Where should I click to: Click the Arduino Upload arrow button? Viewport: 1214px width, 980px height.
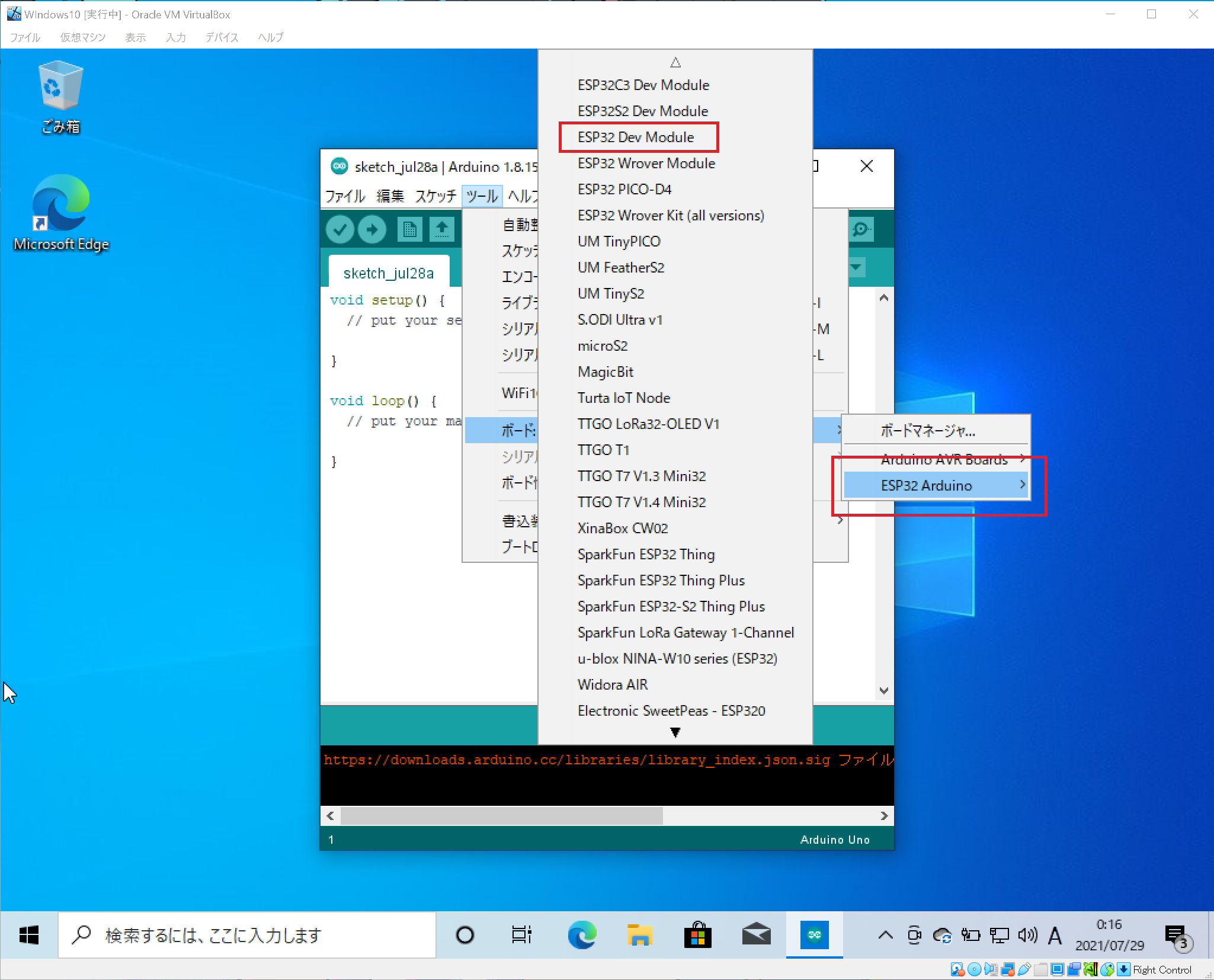click(x=372, y=230)
